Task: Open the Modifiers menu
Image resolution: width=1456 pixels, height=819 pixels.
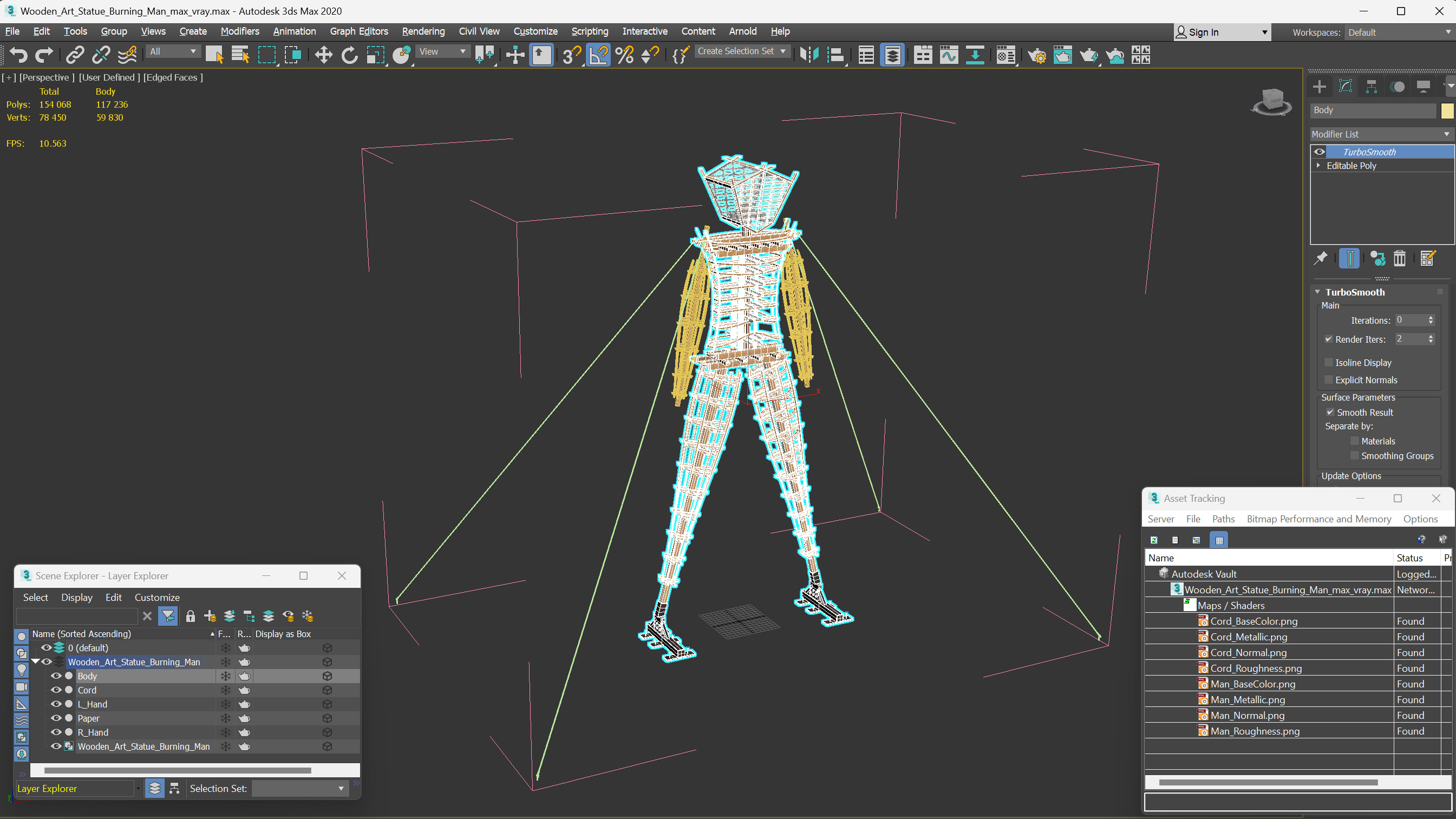Action: (240, 31)
